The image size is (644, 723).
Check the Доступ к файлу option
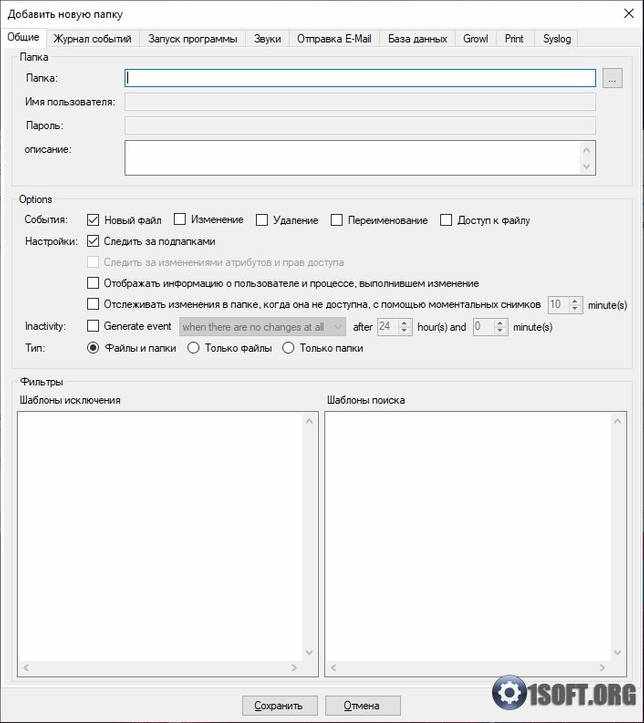(x=446, y=220)
